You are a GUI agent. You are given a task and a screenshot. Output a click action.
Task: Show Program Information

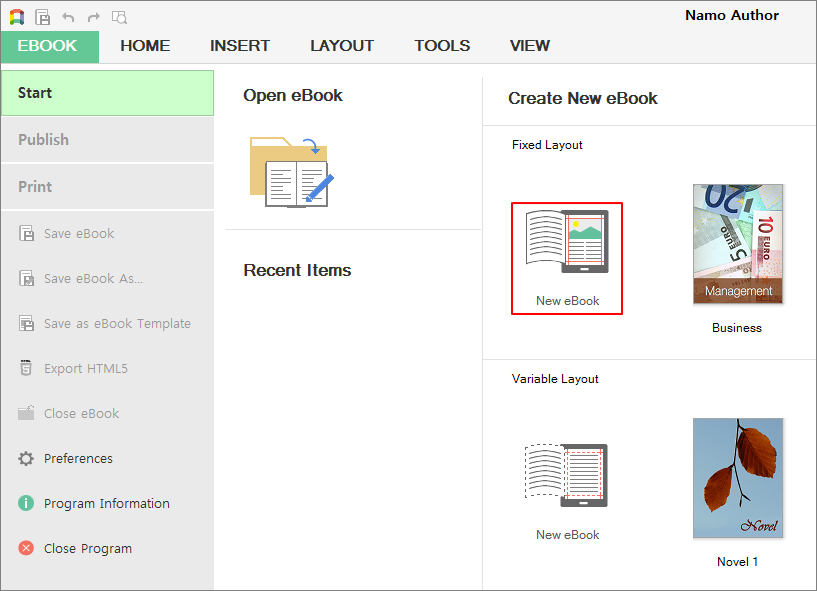click(106, 504)
